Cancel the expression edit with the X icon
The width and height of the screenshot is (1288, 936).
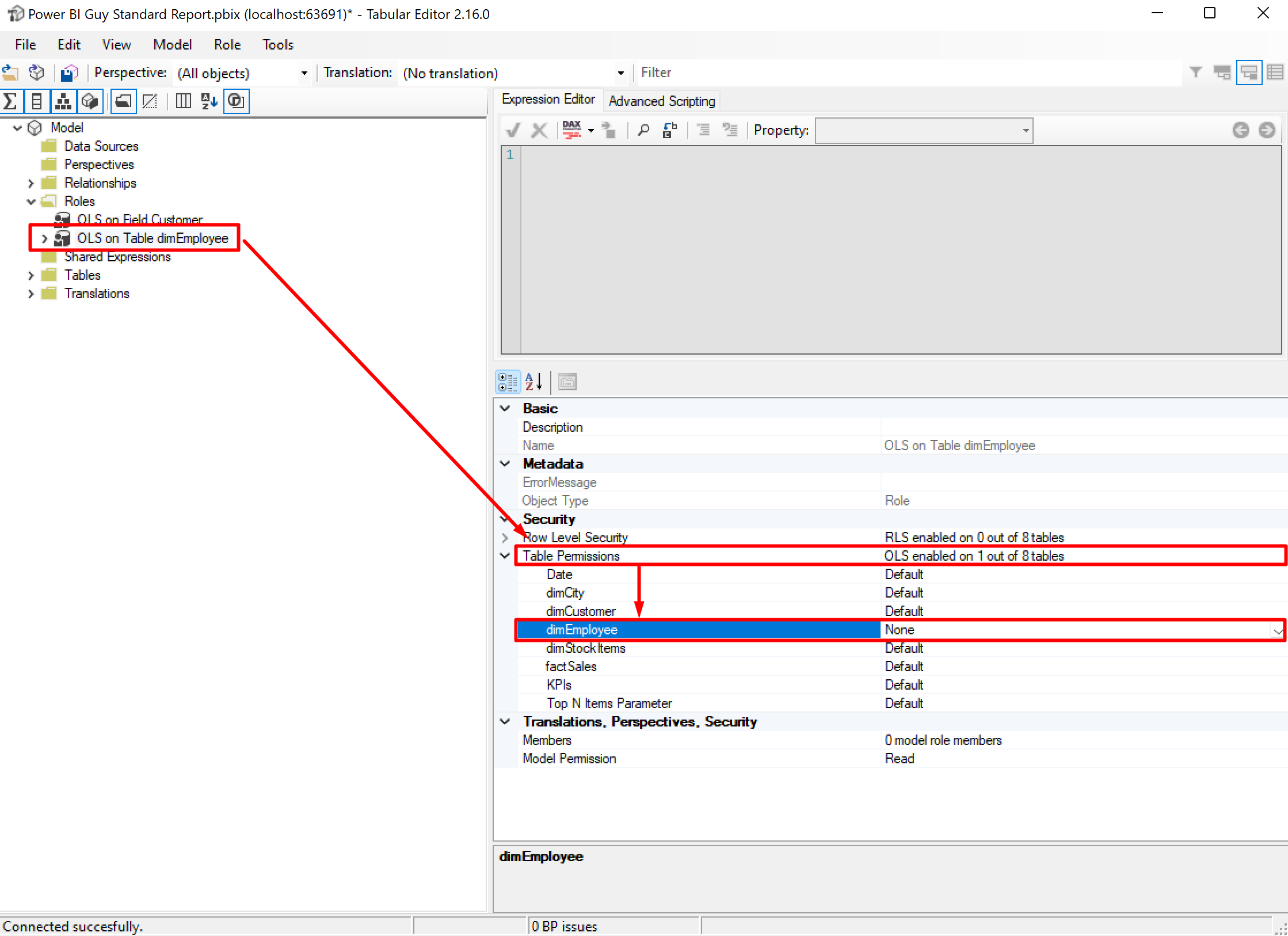point(539,130)
